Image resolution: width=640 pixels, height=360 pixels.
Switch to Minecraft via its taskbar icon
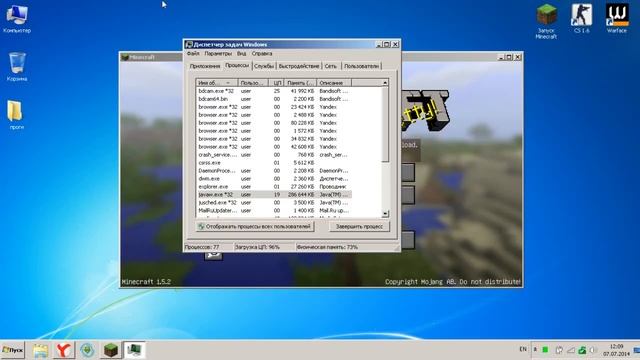click(111, 350)
